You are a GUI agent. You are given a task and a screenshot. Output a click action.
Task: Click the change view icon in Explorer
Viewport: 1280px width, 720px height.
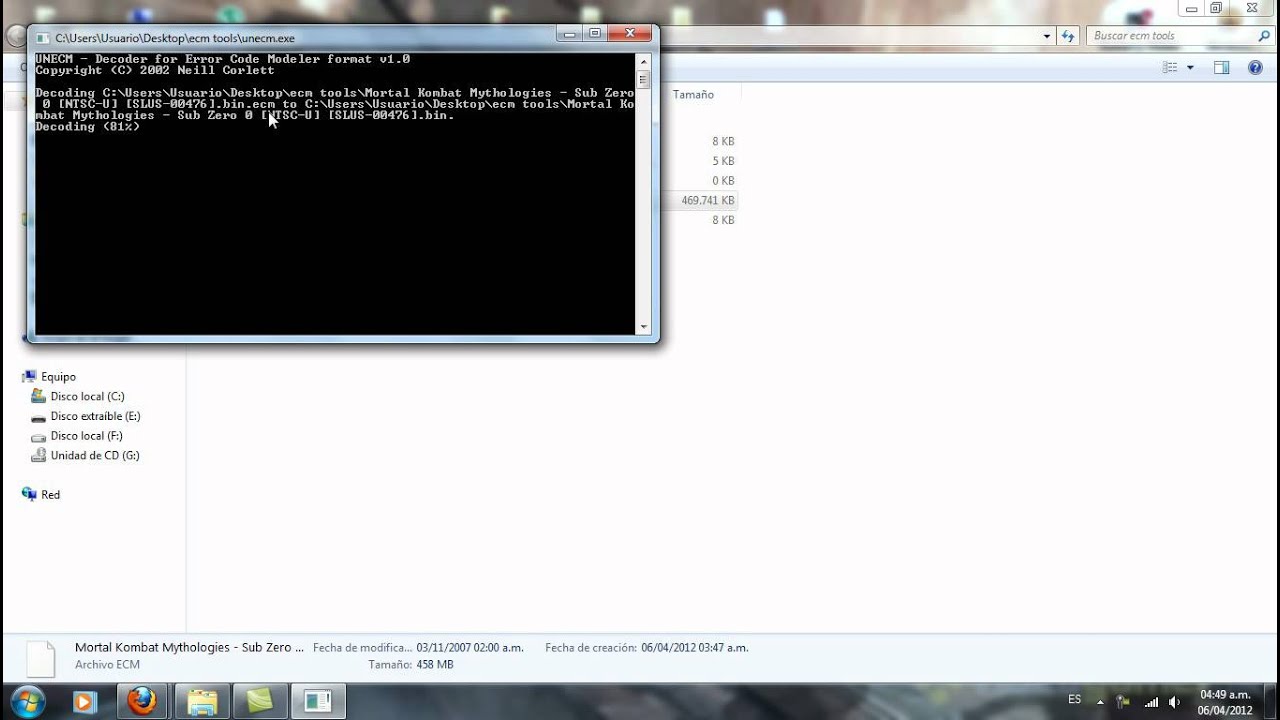pos(1170,68)
